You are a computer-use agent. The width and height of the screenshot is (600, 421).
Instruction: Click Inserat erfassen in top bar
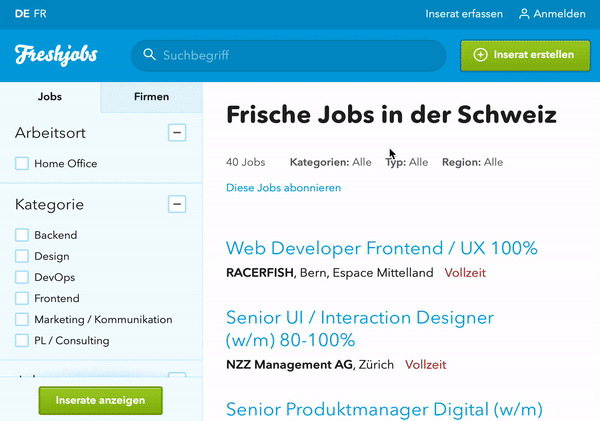[x=461, y=14]
